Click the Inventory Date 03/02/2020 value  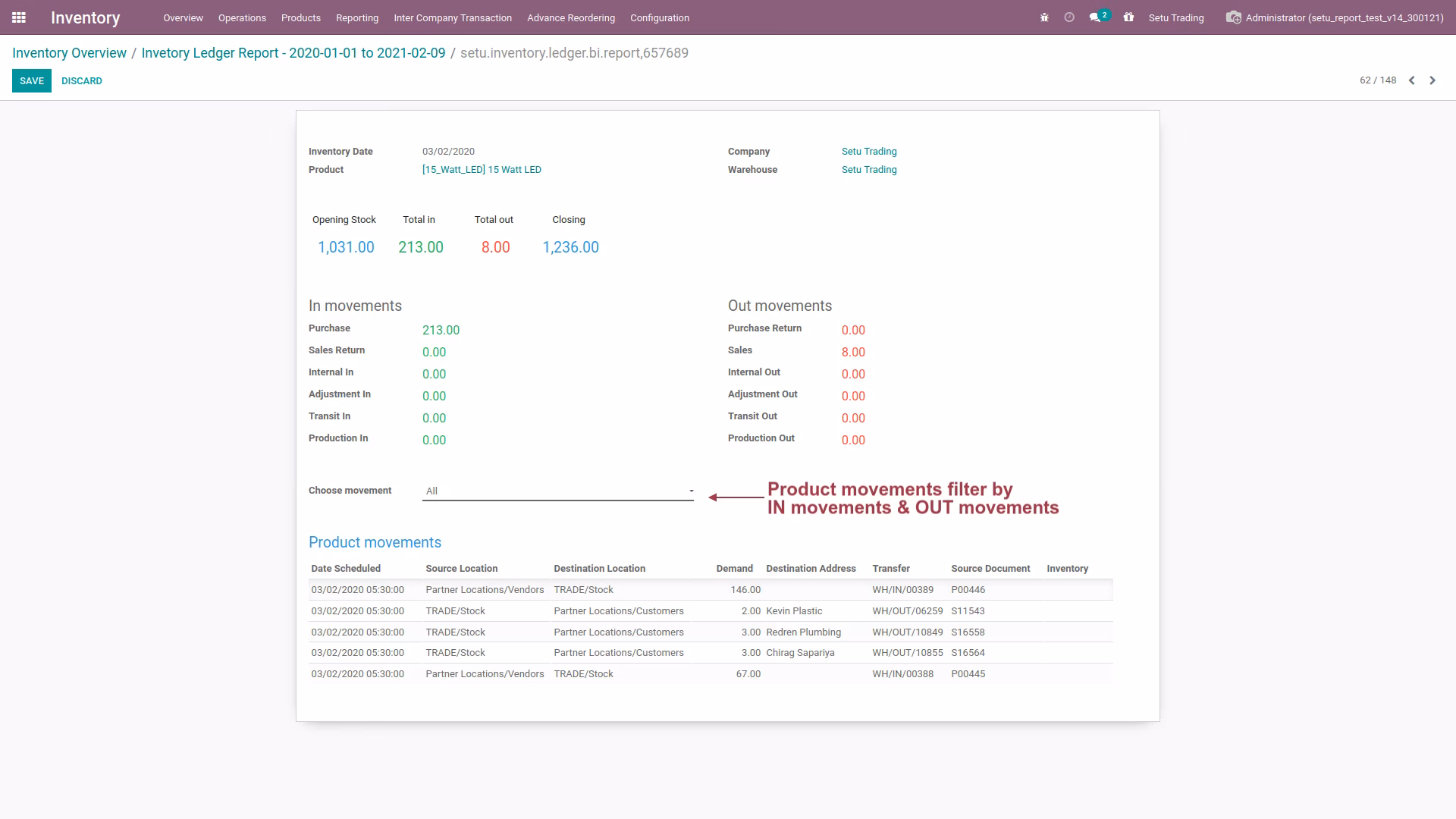click(448, 152)
